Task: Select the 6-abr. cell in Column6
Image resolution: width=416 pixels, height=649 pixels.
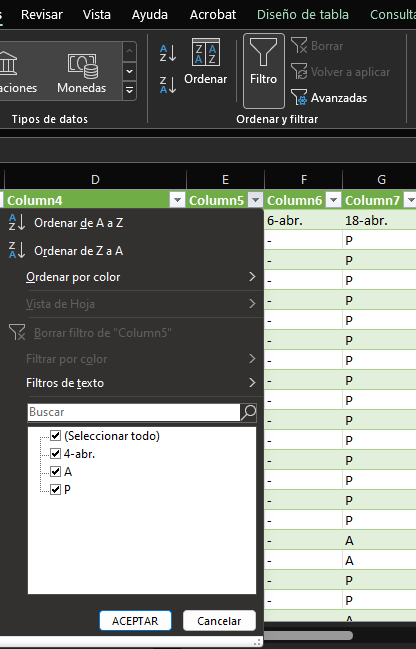Action: pos(303,221)
